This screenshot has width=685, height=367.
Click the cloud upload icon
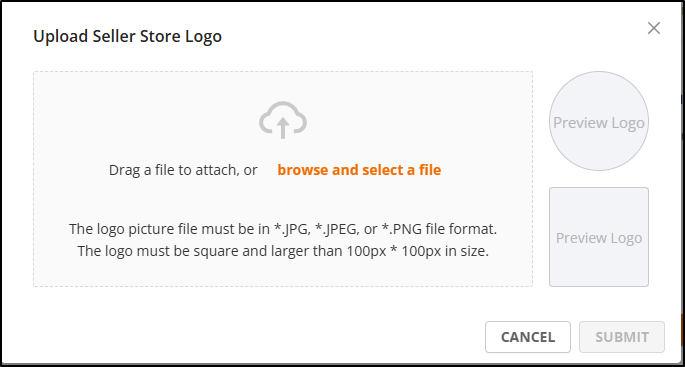click(283, 120)
